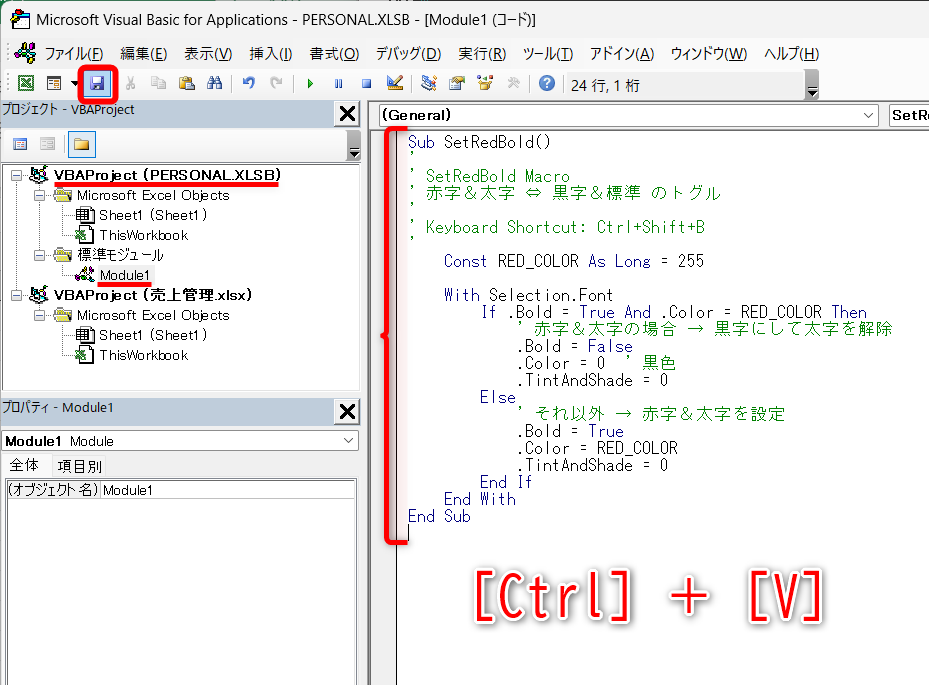This screenshot has width=929, height=685.
Task: Open the Insert object dropdown arrow
Action: pyautogui.click(x=75, y=83)
